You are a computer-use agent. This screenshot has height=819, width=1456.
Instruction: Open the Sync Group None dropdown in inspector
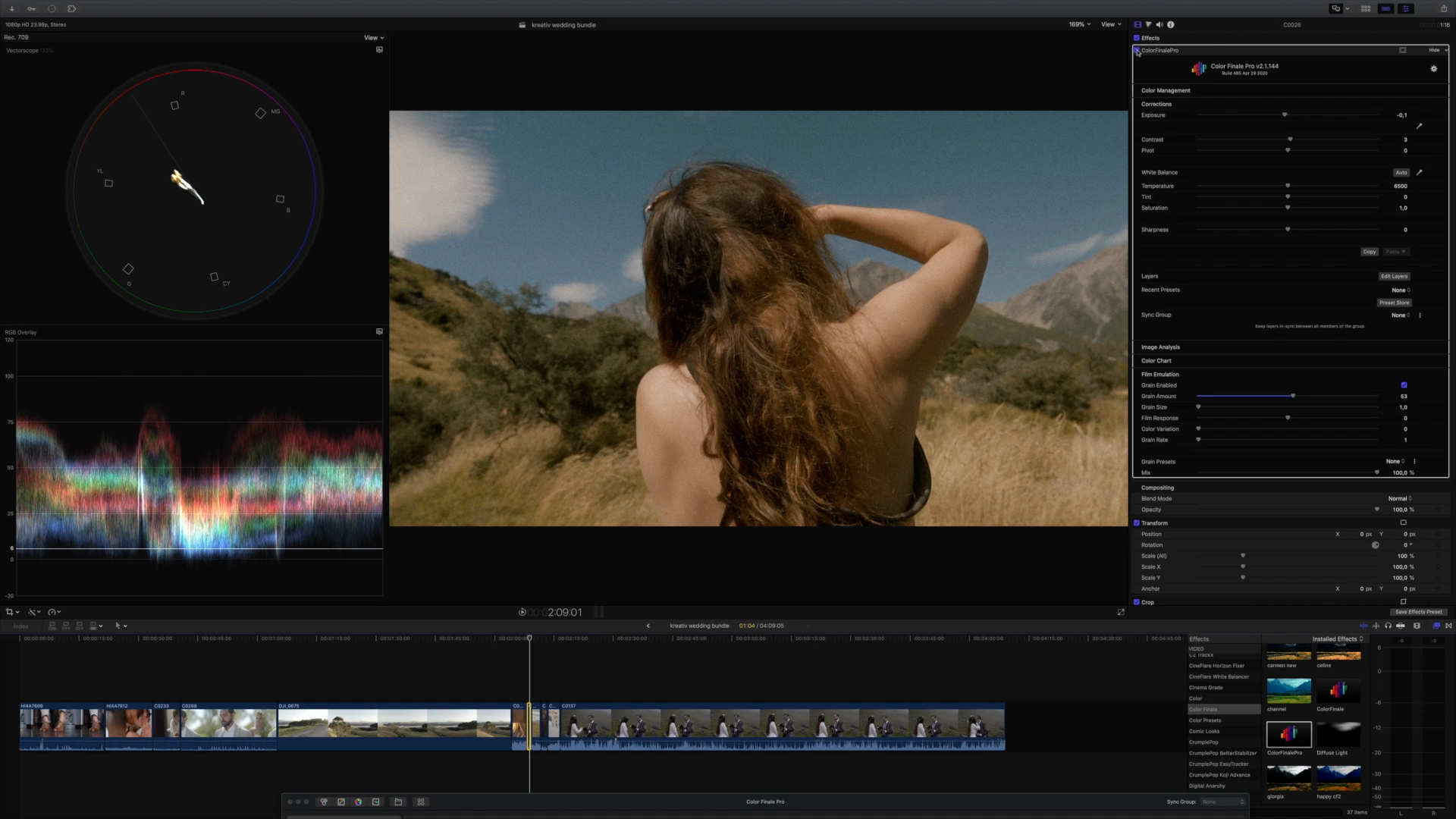[x=1401, y=315]
